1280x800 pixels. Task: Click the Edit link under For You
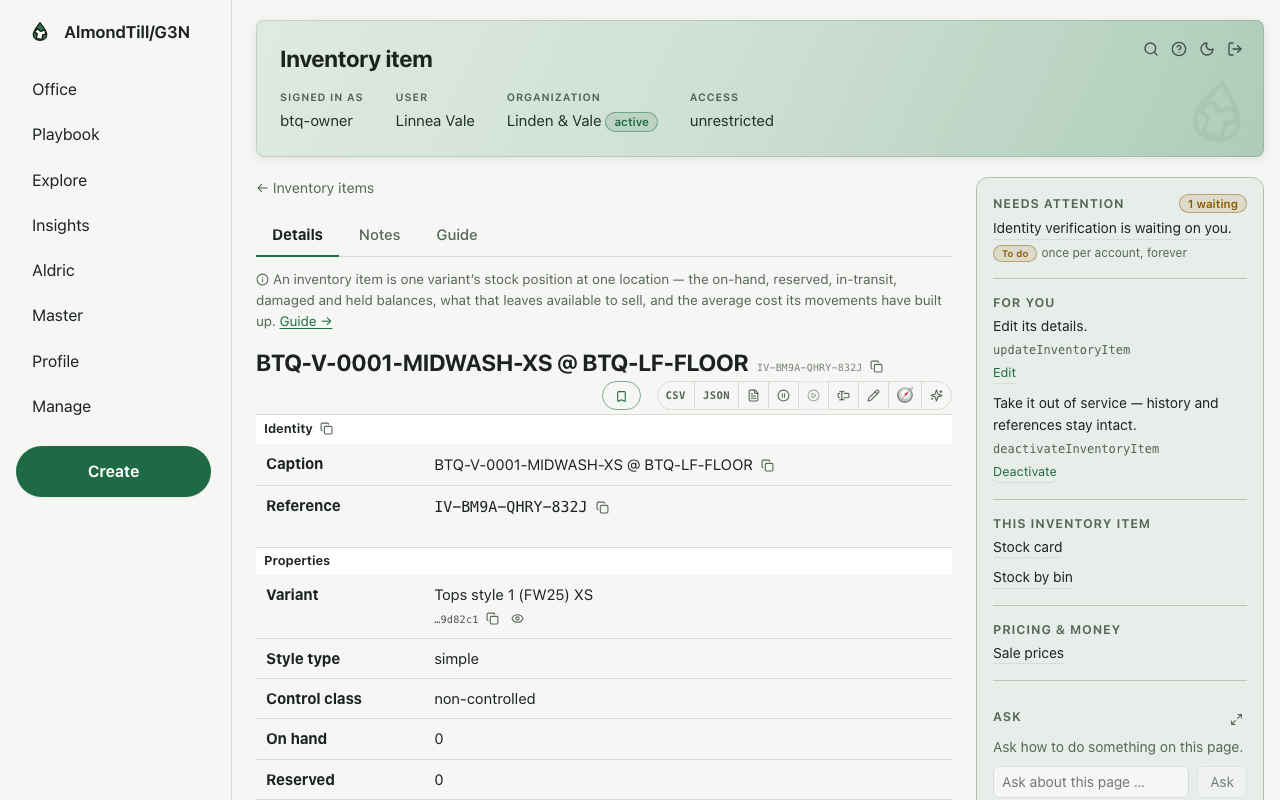tap(1004, 373)
